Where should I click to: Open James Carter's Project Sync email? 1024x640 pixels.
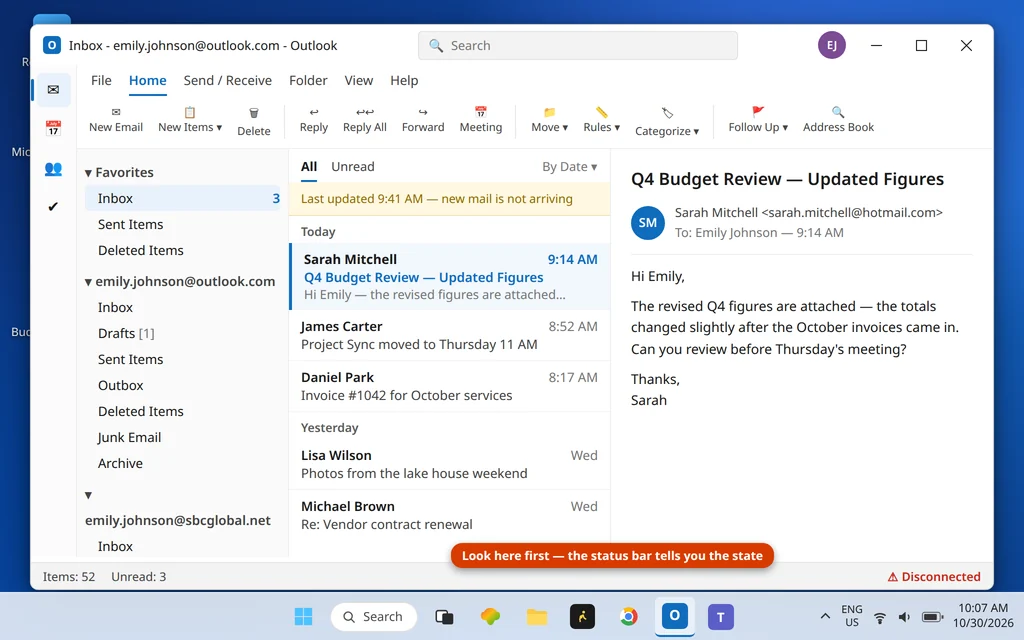(x=450, y=335)
